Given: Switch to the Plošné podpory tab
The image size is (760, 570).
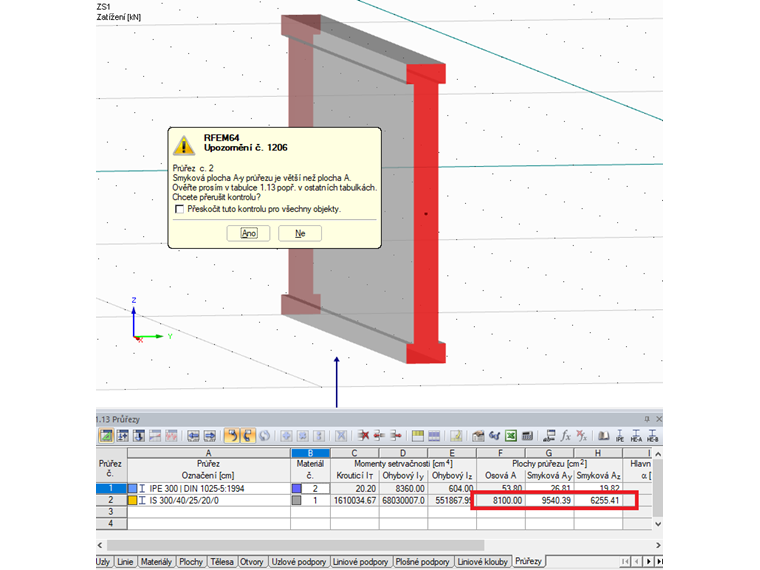Looking at the screenshot, I should (x=422, y=561).
